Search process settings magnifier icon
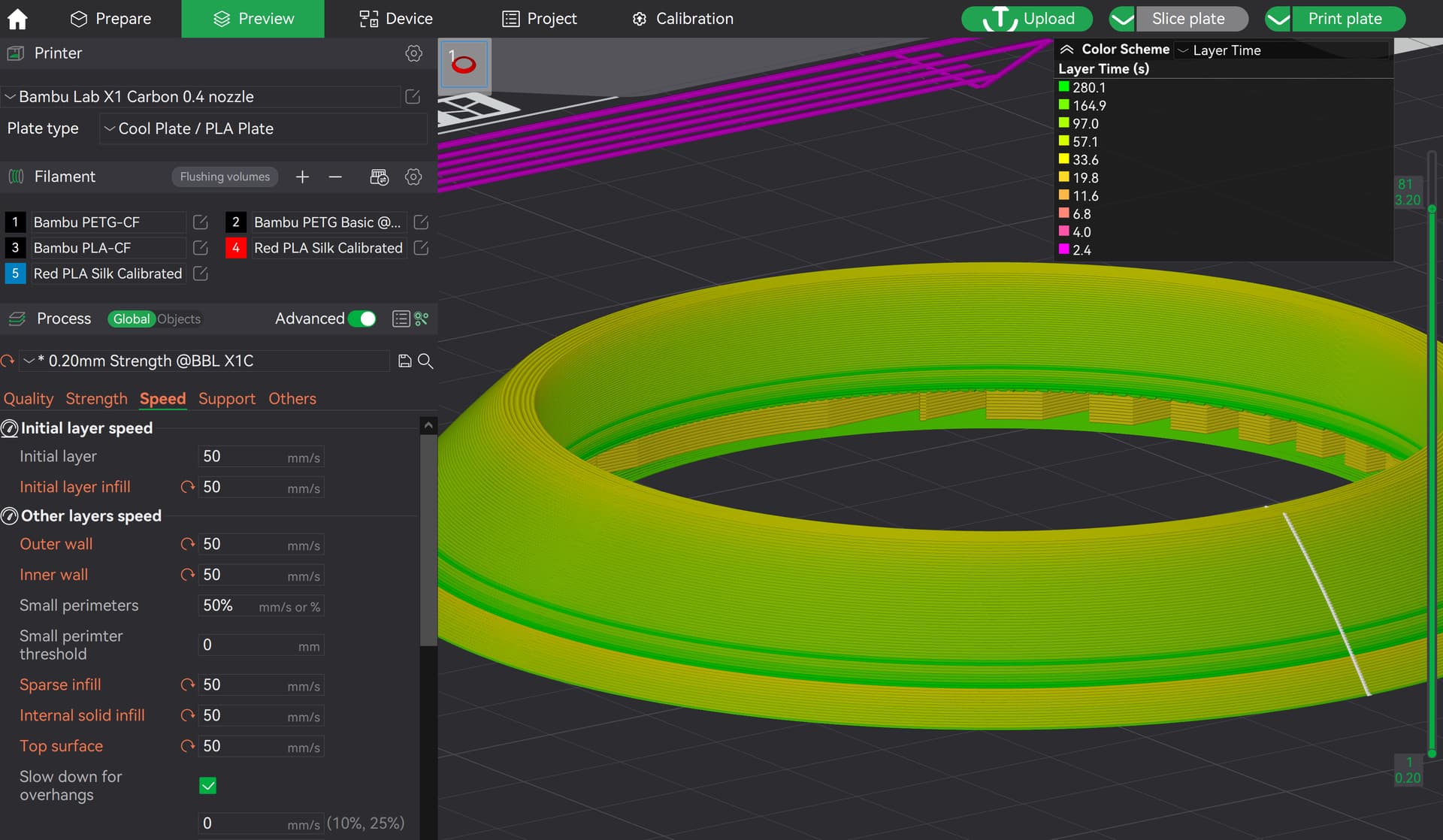 click(x=425, y=361)
